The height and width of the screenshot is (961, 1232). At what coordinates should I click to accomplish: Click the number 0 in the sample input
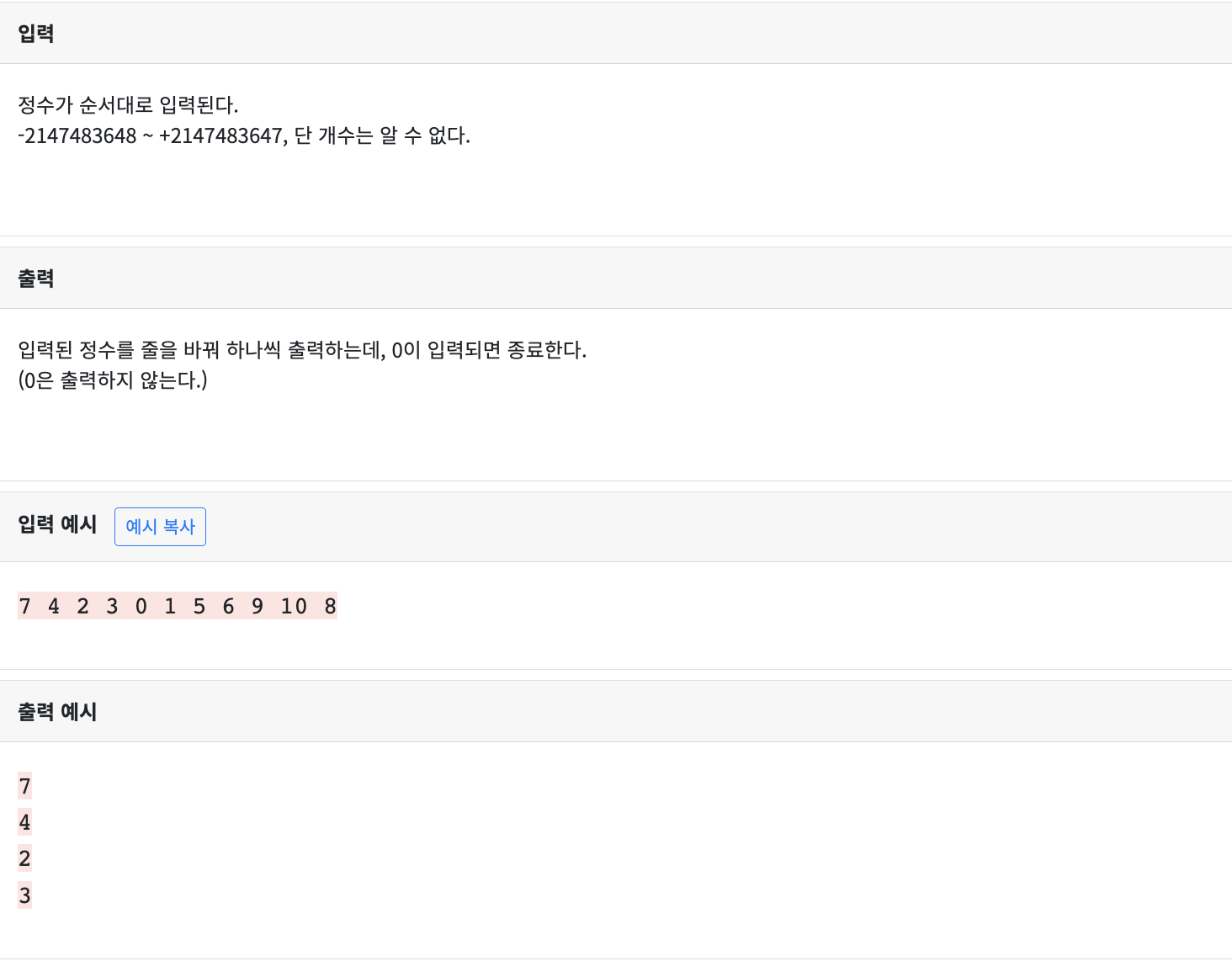141,606
